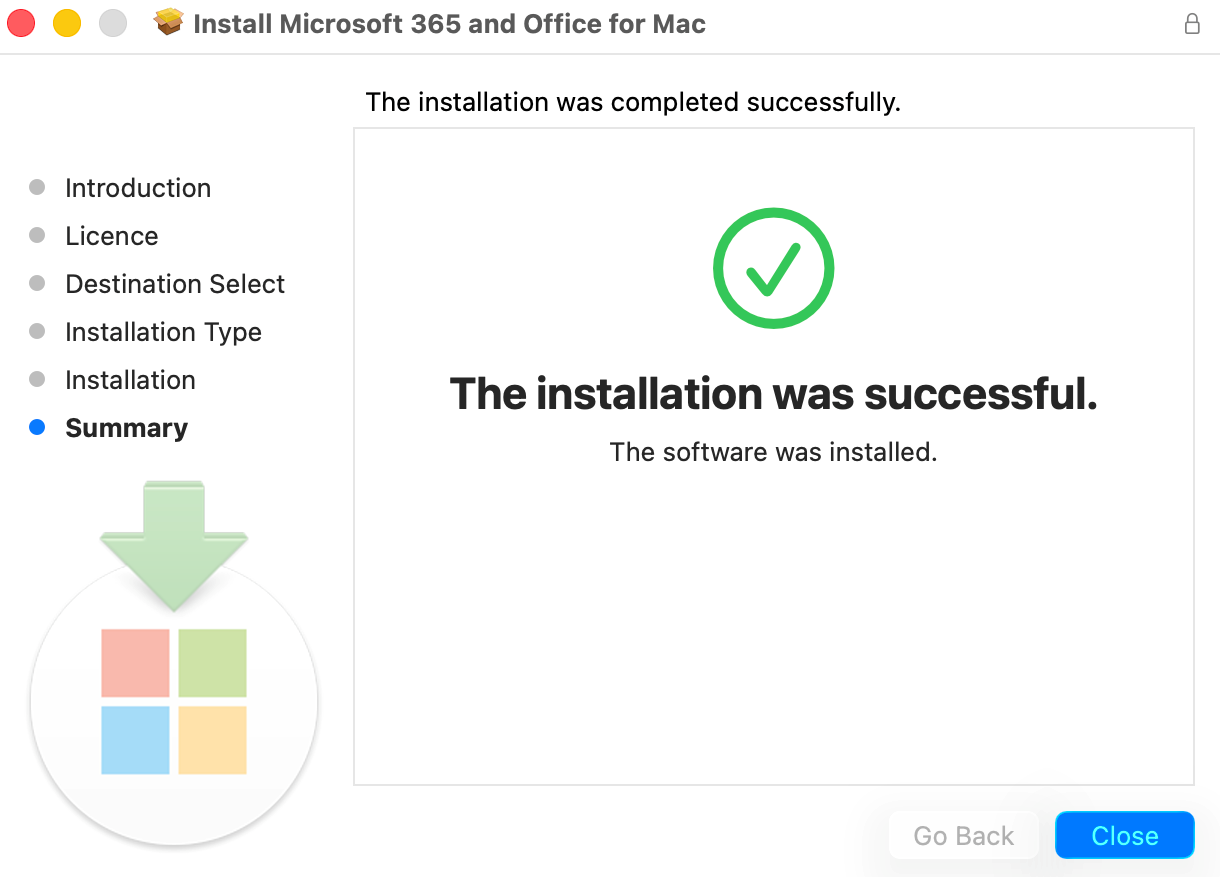This screenshot has width=1220, height=877.
Task: Click "The installation was successful." heading
Action: click(774, 394)
